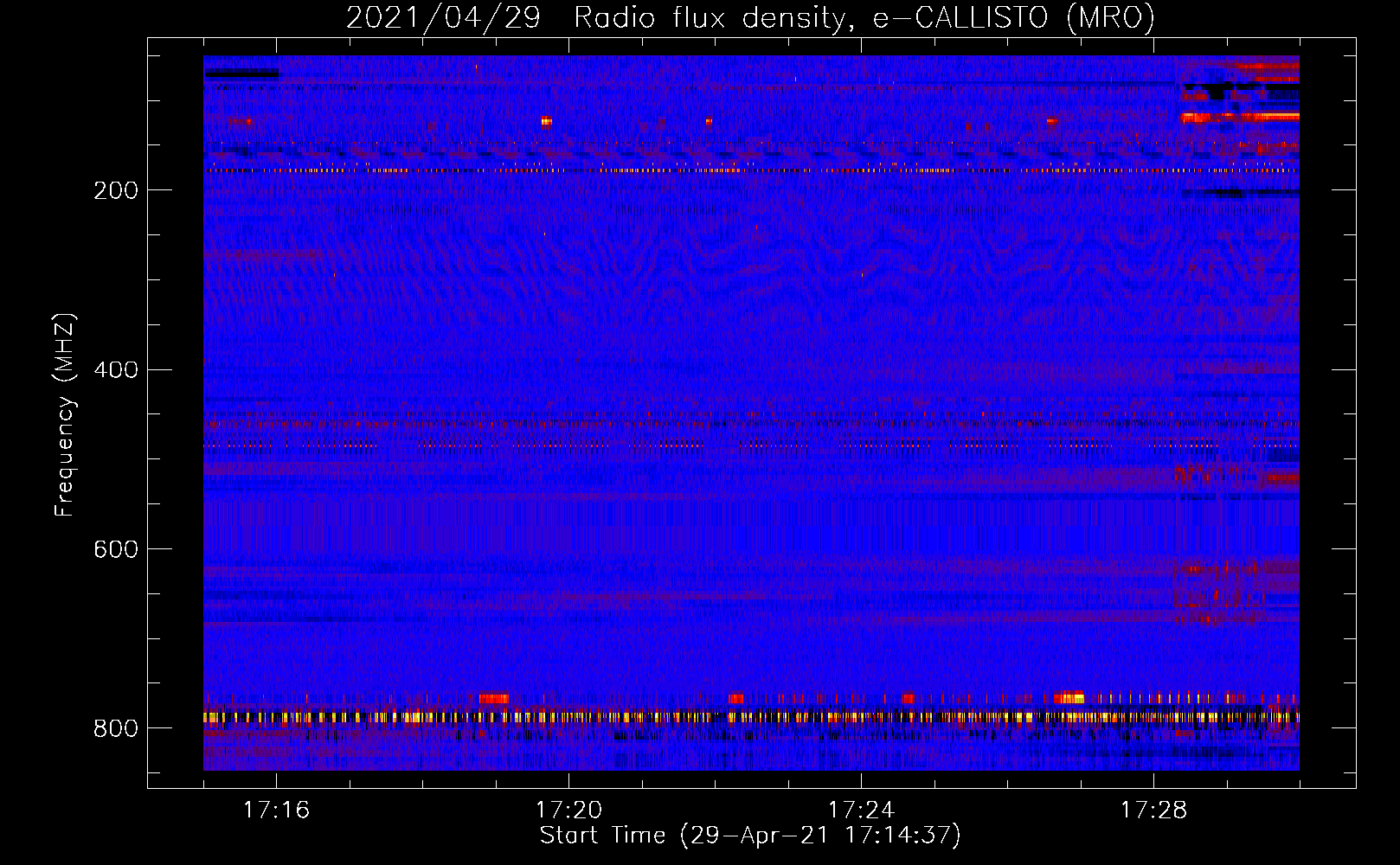Click the "Frequency (MHZ)" axis label

point(65,415)
